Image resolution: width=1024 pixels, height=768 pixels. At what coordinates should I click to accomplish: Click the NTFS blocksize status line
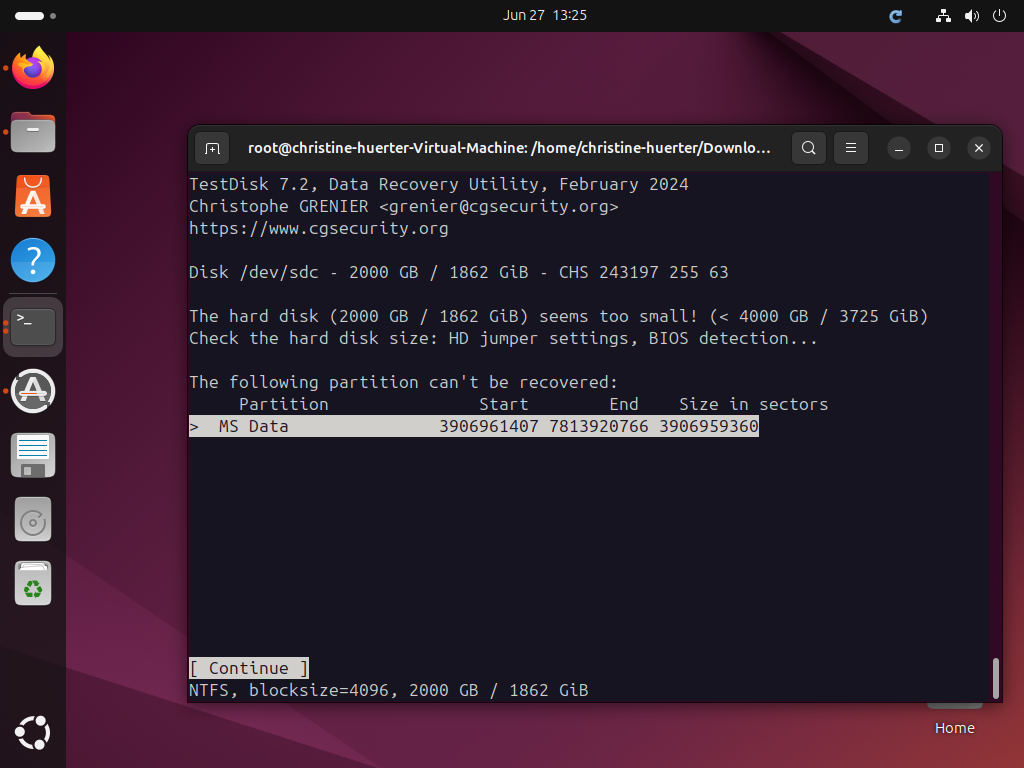pos(389,690)
